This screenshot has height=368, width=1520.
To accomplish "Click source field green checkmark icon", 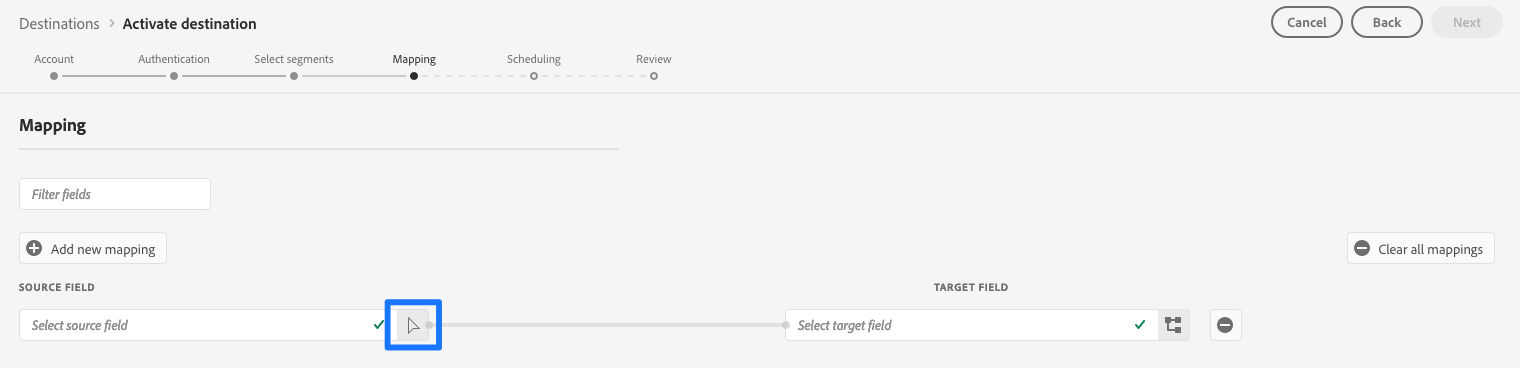I will coord(378,325).
